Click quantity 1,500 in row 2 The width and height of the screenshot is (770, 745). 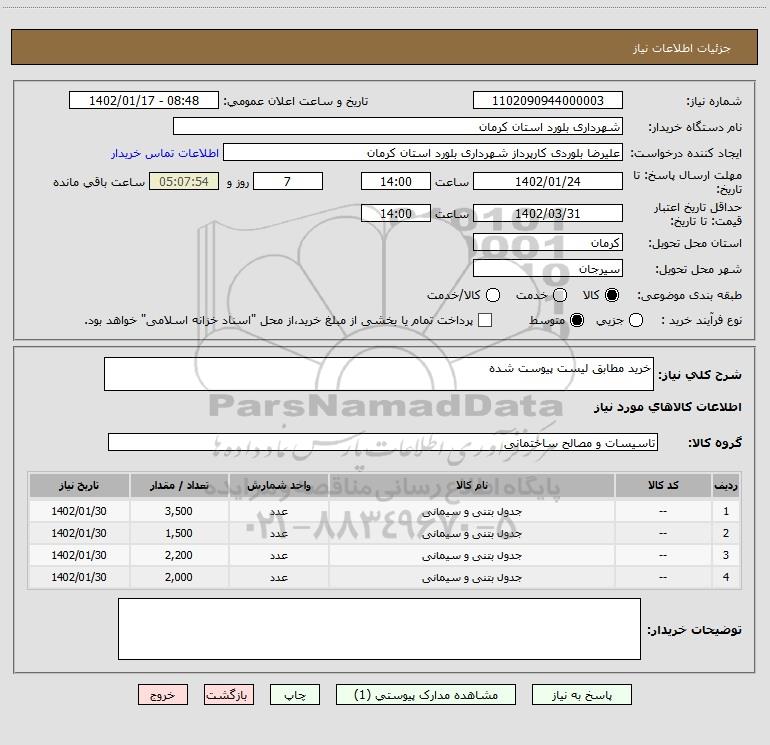179,533
